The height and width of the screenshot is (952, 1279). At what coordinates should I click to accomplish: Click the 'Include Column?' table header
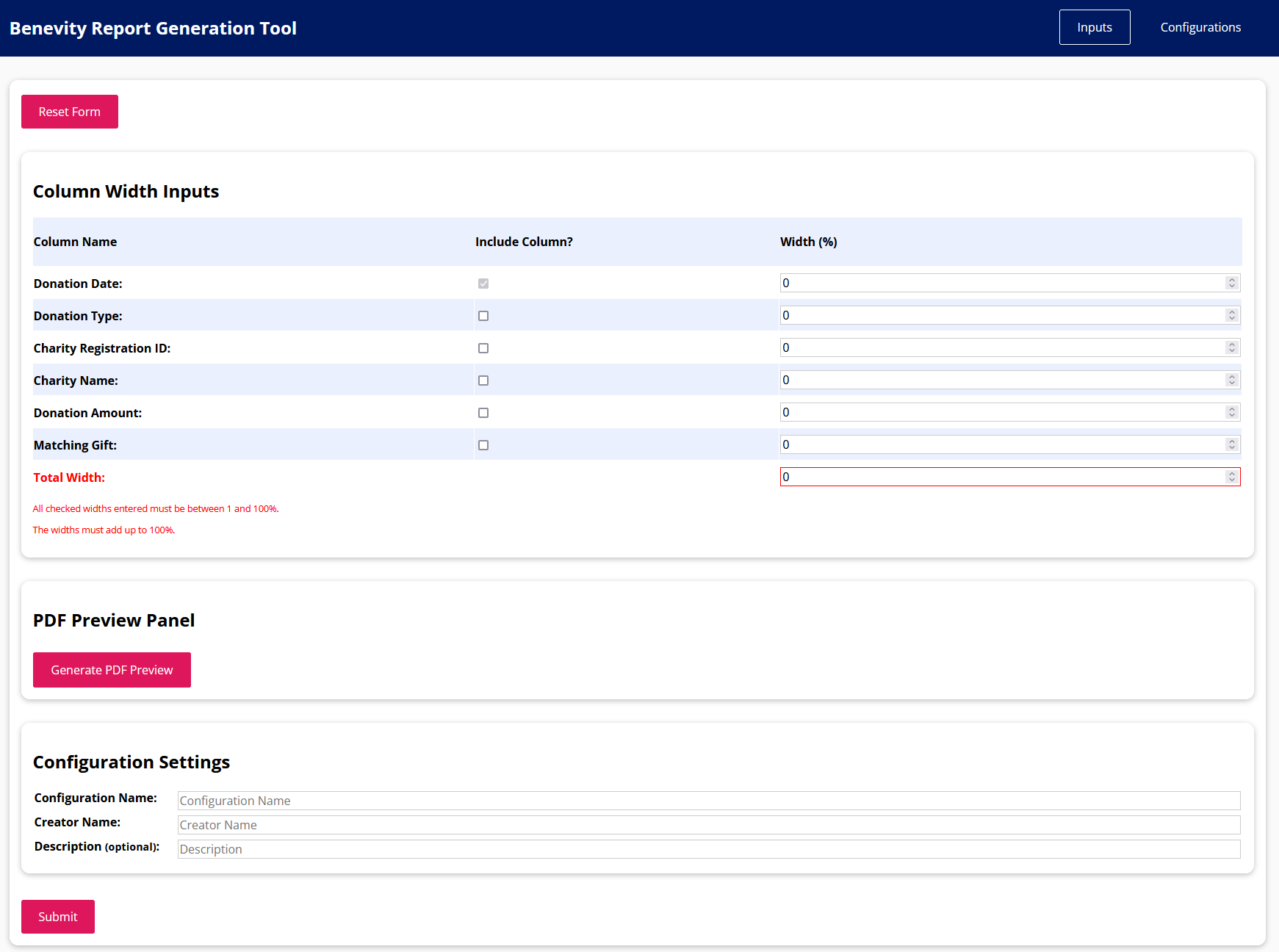[524, 242]
